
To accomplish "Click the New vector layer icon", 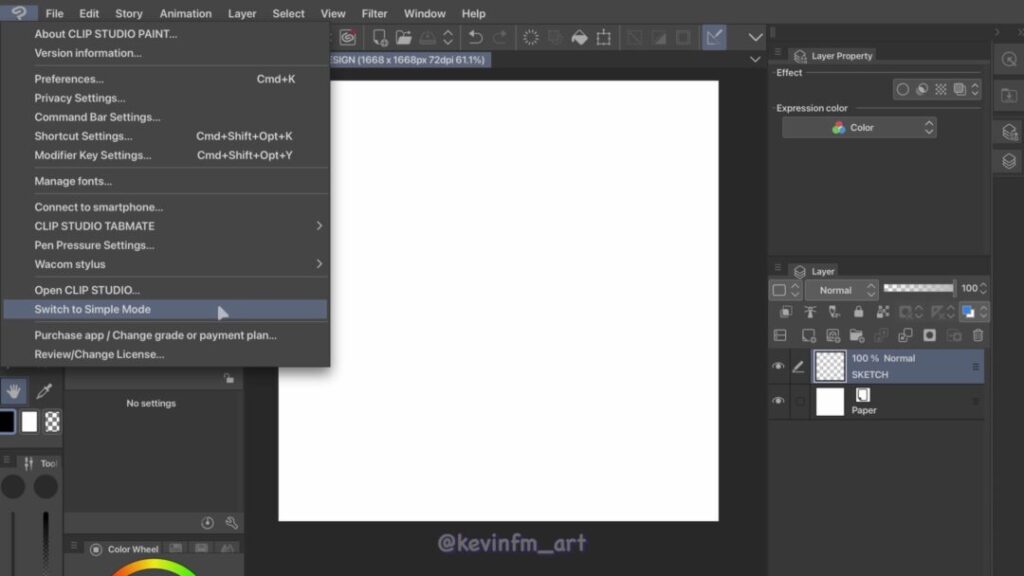I will tap(833, 336).
